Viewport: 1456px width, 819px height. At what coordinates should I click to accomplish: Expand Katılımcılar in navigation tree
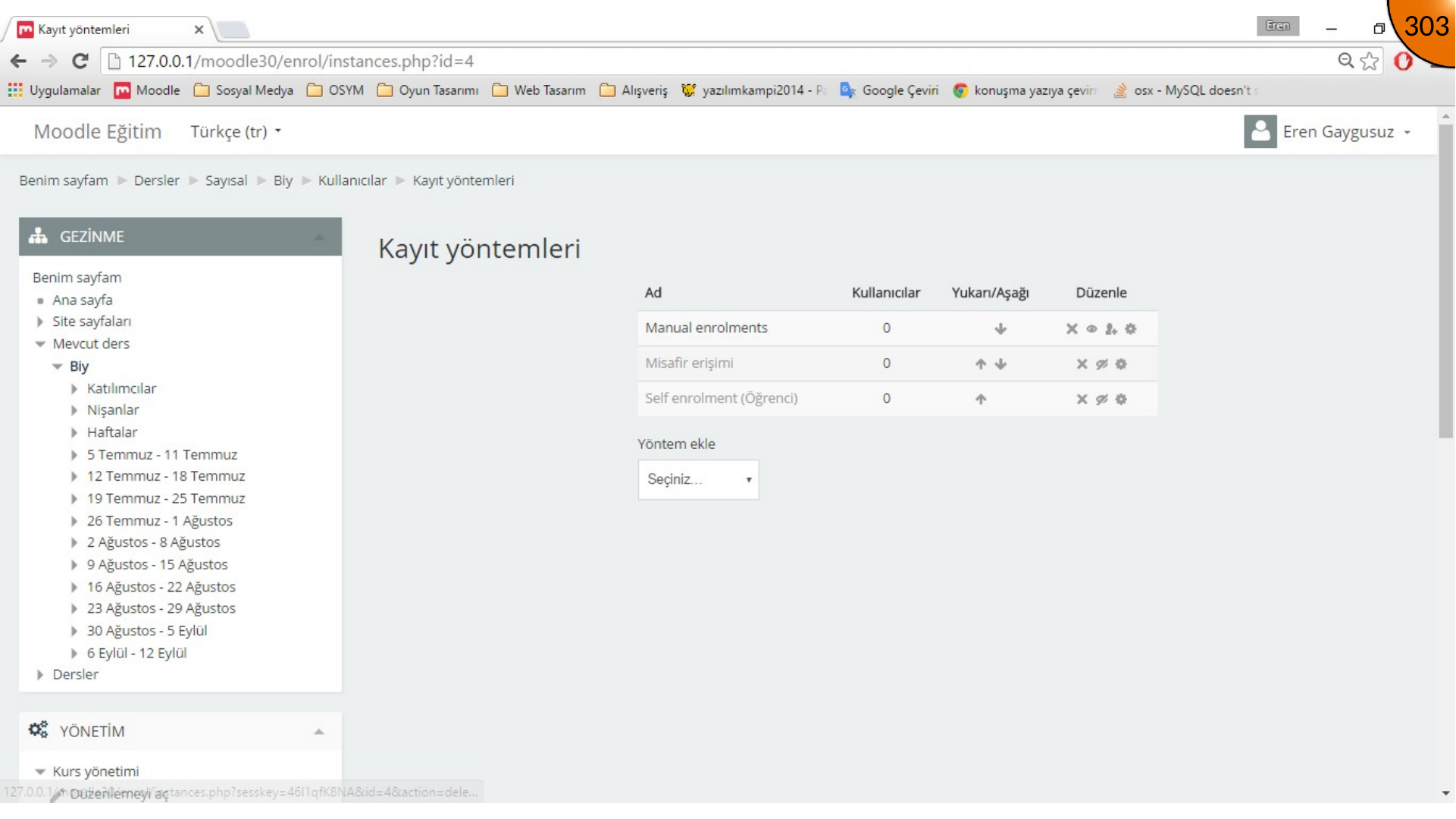[x=74, y=389]
